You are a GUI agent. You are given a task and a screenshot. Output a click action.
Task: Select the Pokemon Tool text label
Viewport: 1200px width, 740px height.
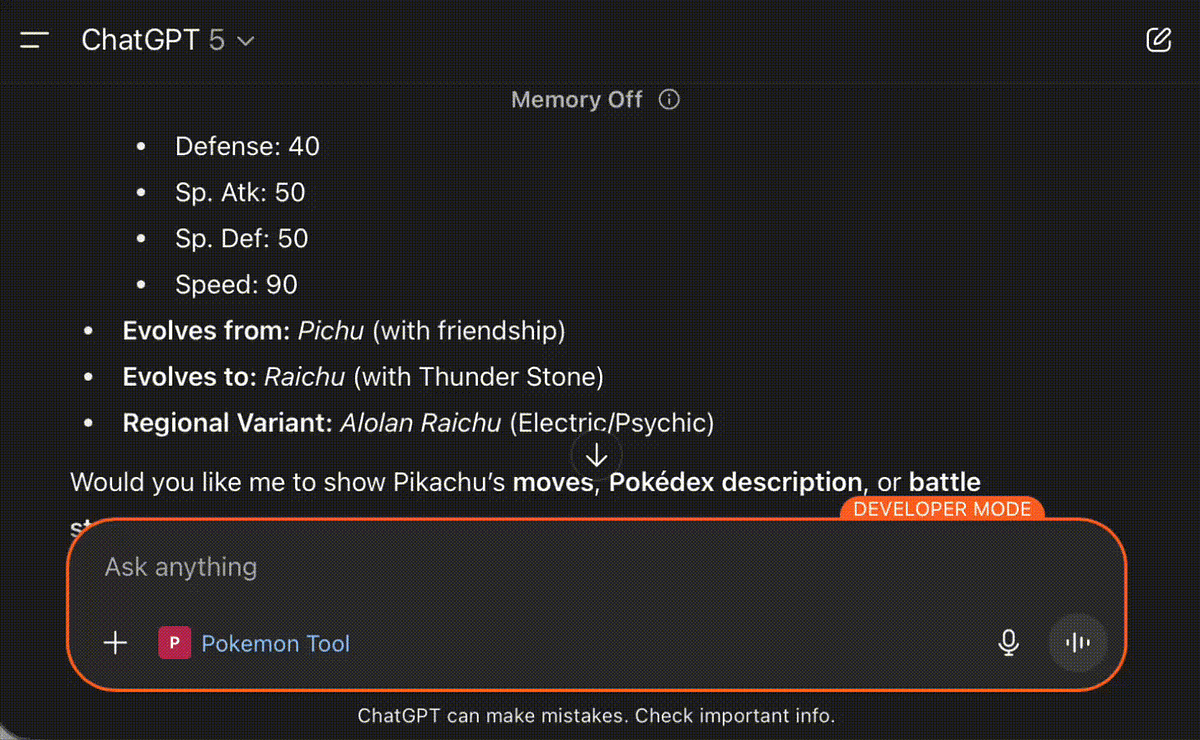coord(276,643)
